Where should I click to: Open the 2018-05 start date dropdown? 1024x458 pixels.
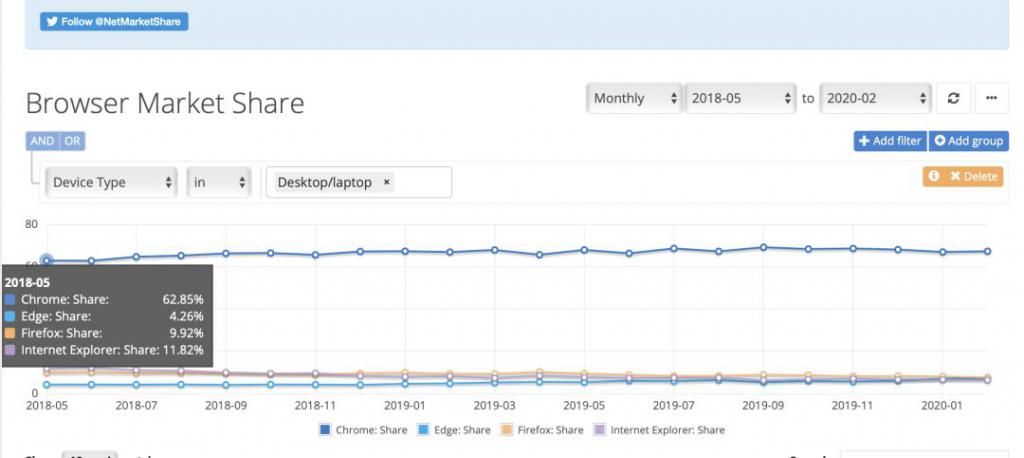coord(741,99)
